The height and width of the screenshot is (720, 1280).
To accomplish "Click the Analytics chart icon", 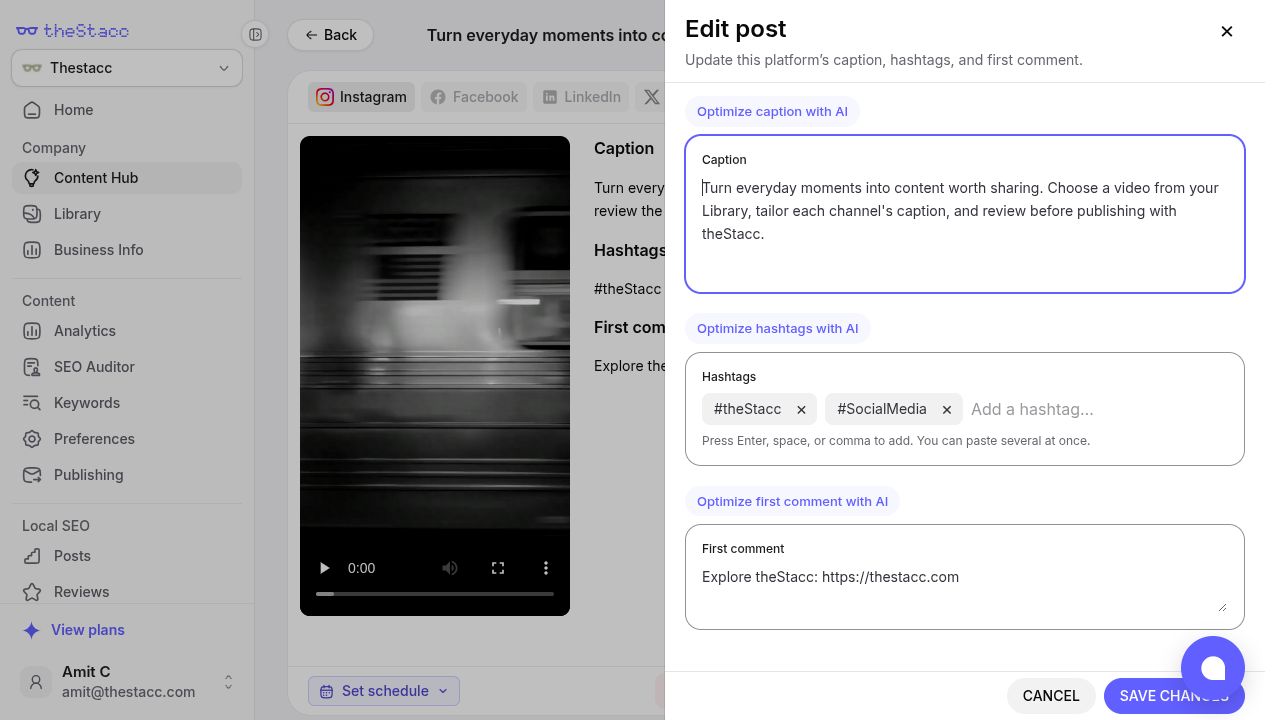I will click(x=32, y=331).
